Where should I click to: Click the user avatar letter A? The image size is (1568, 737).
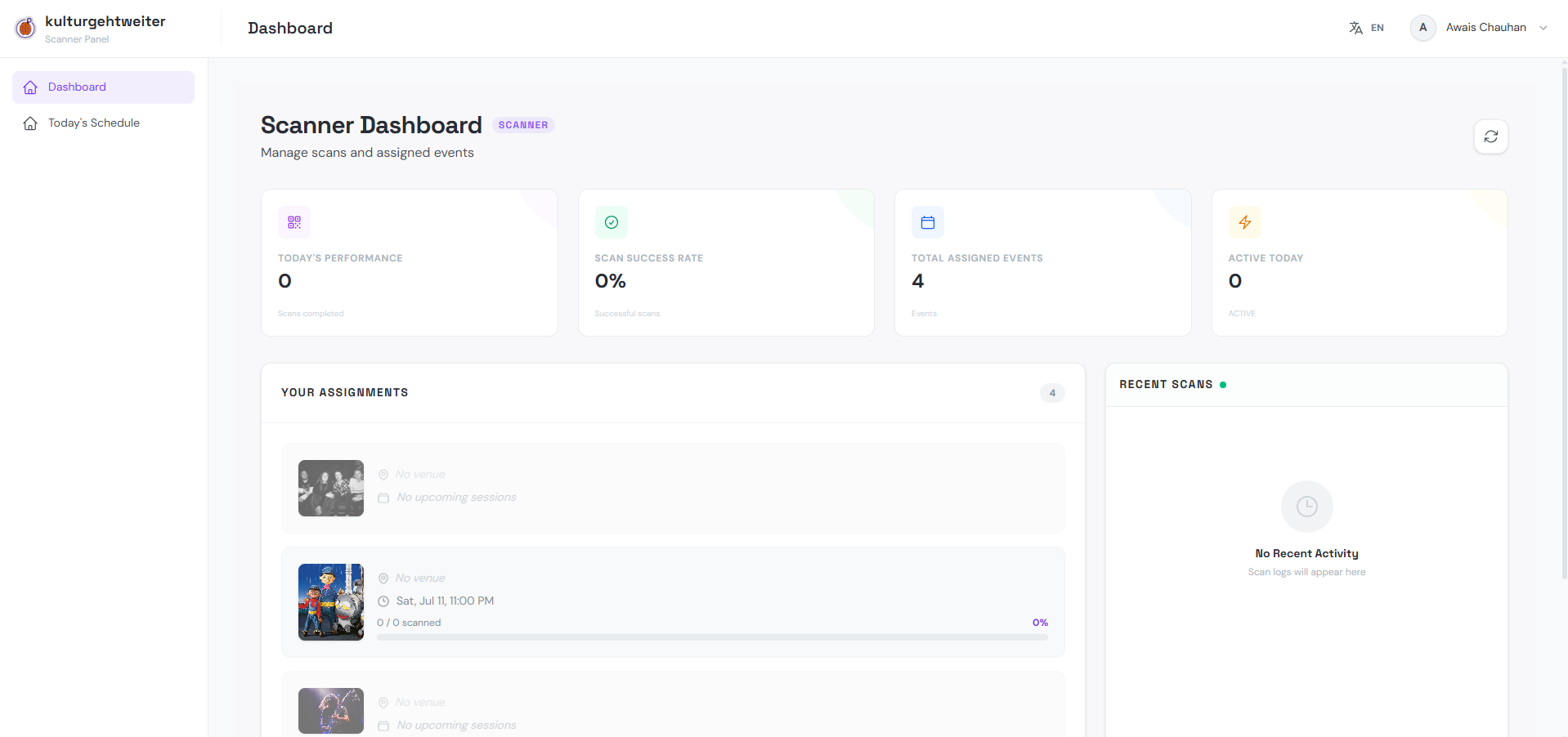point(1423,28)
